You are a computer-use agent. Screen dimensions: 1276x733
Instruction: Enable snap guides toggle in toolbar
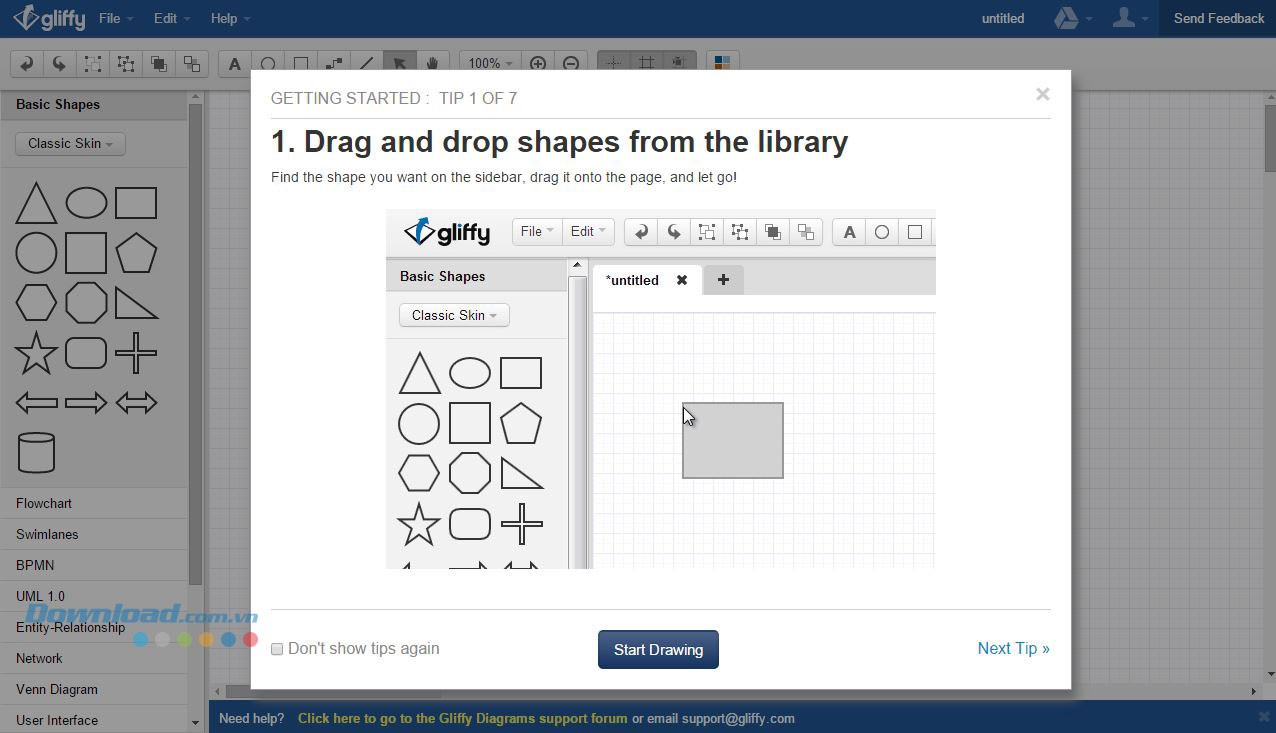pos(613,63)
